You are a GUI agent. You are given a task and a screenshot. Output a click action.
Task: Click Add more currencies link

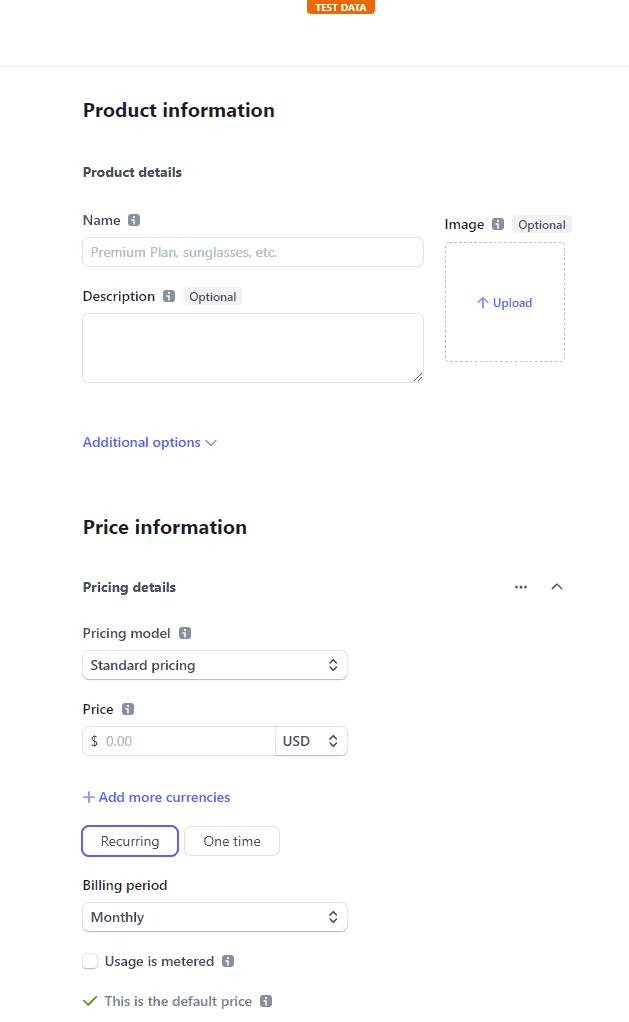157,797
